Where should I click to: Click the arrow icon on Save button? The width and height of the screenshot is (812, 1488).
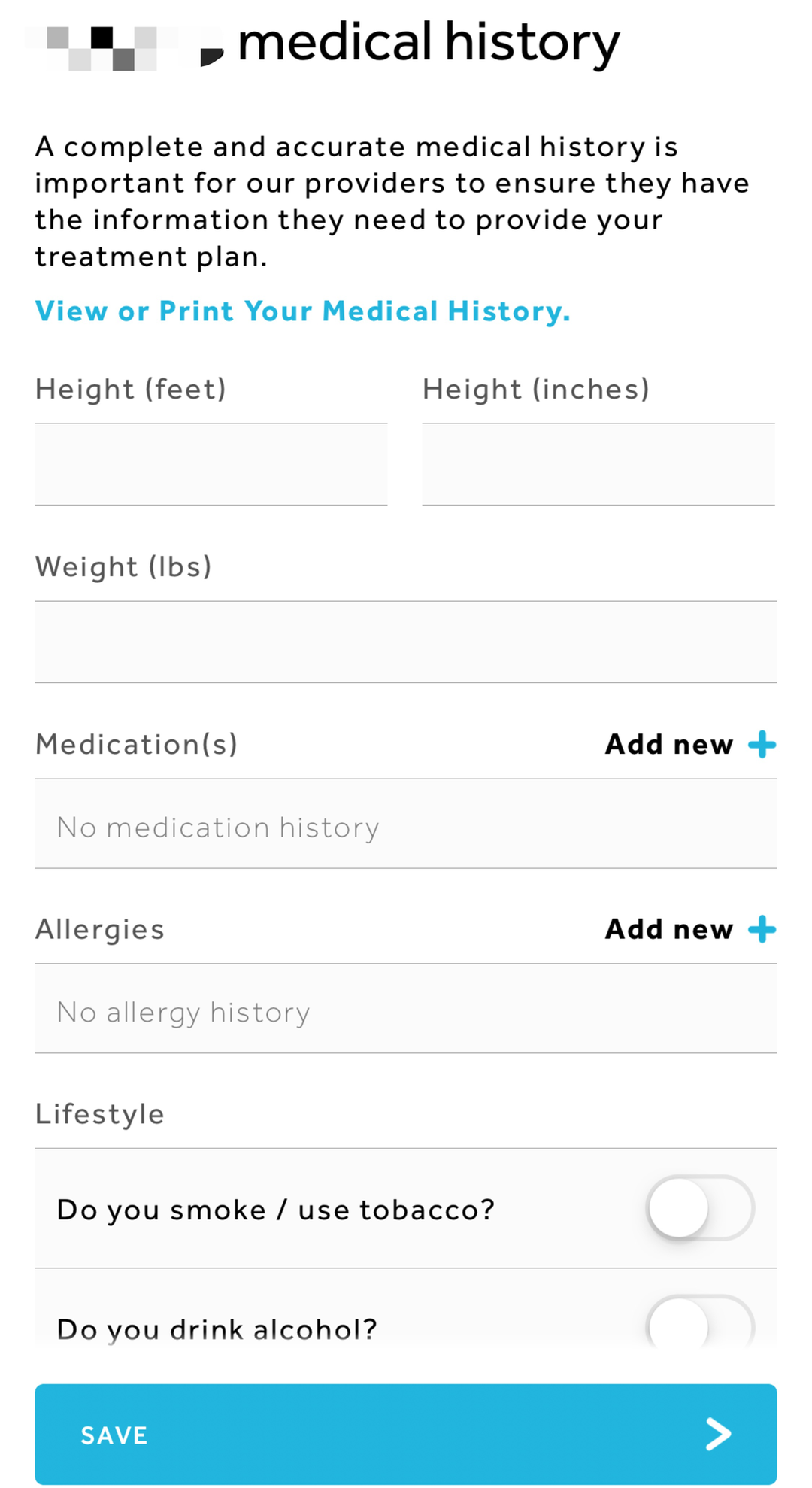tap(718, 1434)
